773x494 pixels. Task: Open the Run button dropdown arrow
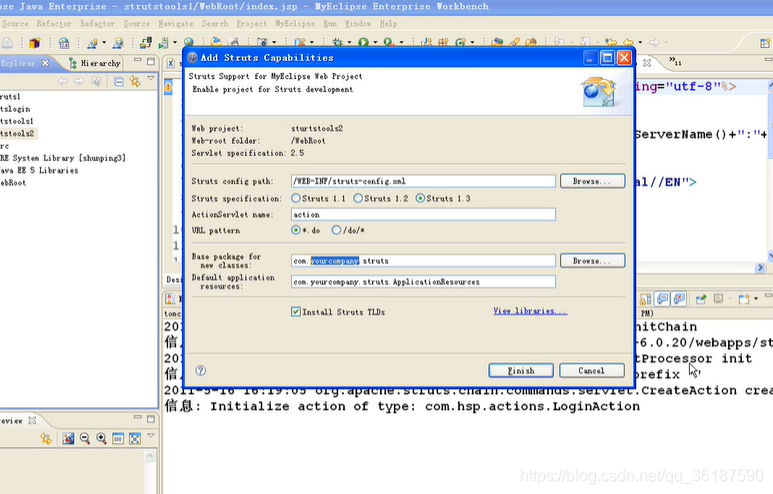pos(375,43)
